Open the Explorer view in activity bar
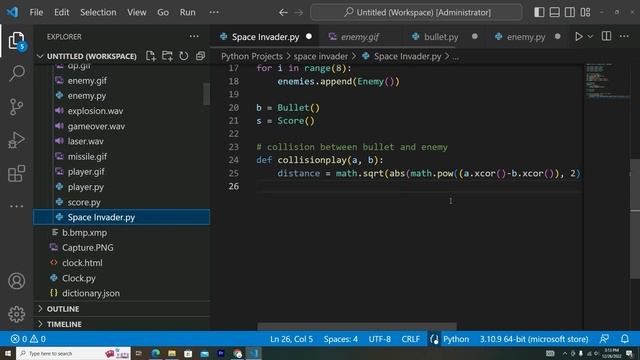This screenshot has width=640, height=360. (x=16, y=40)
